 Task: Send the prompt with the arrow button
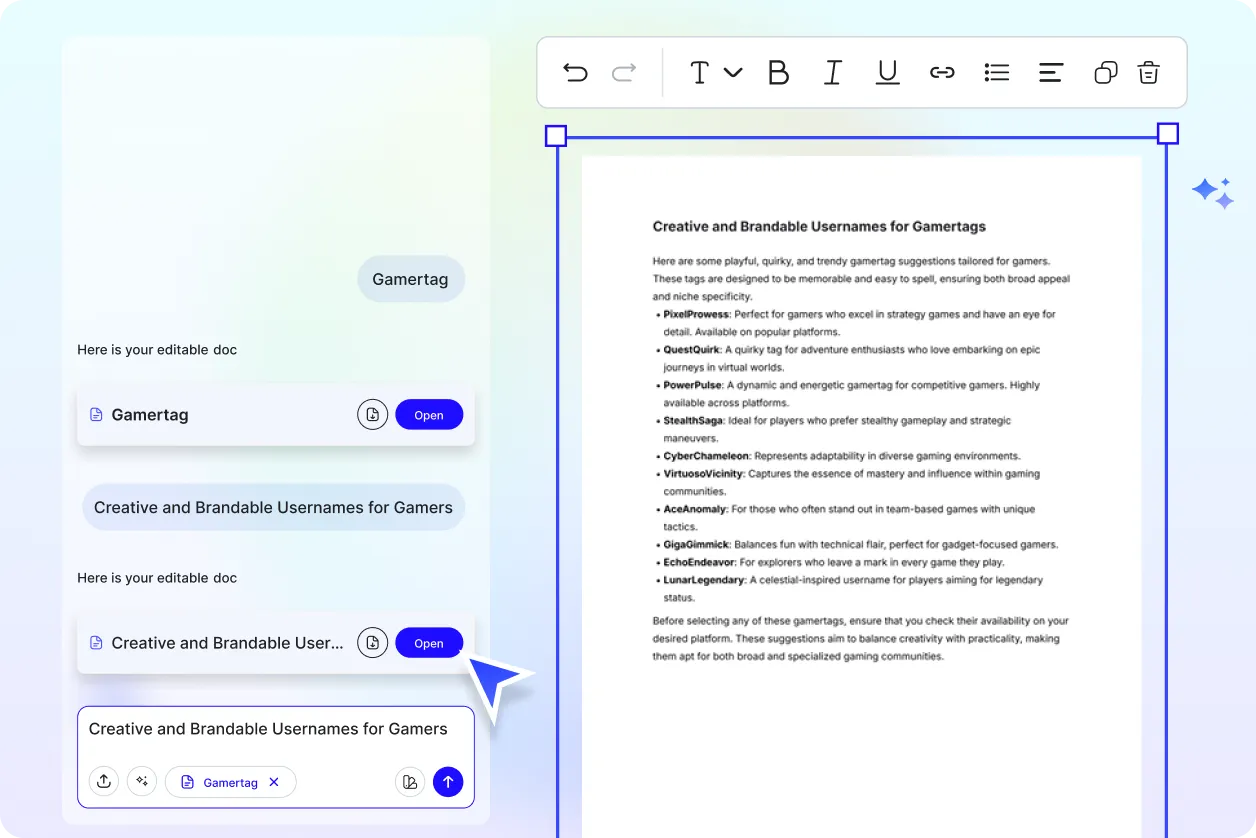point(448,782)
